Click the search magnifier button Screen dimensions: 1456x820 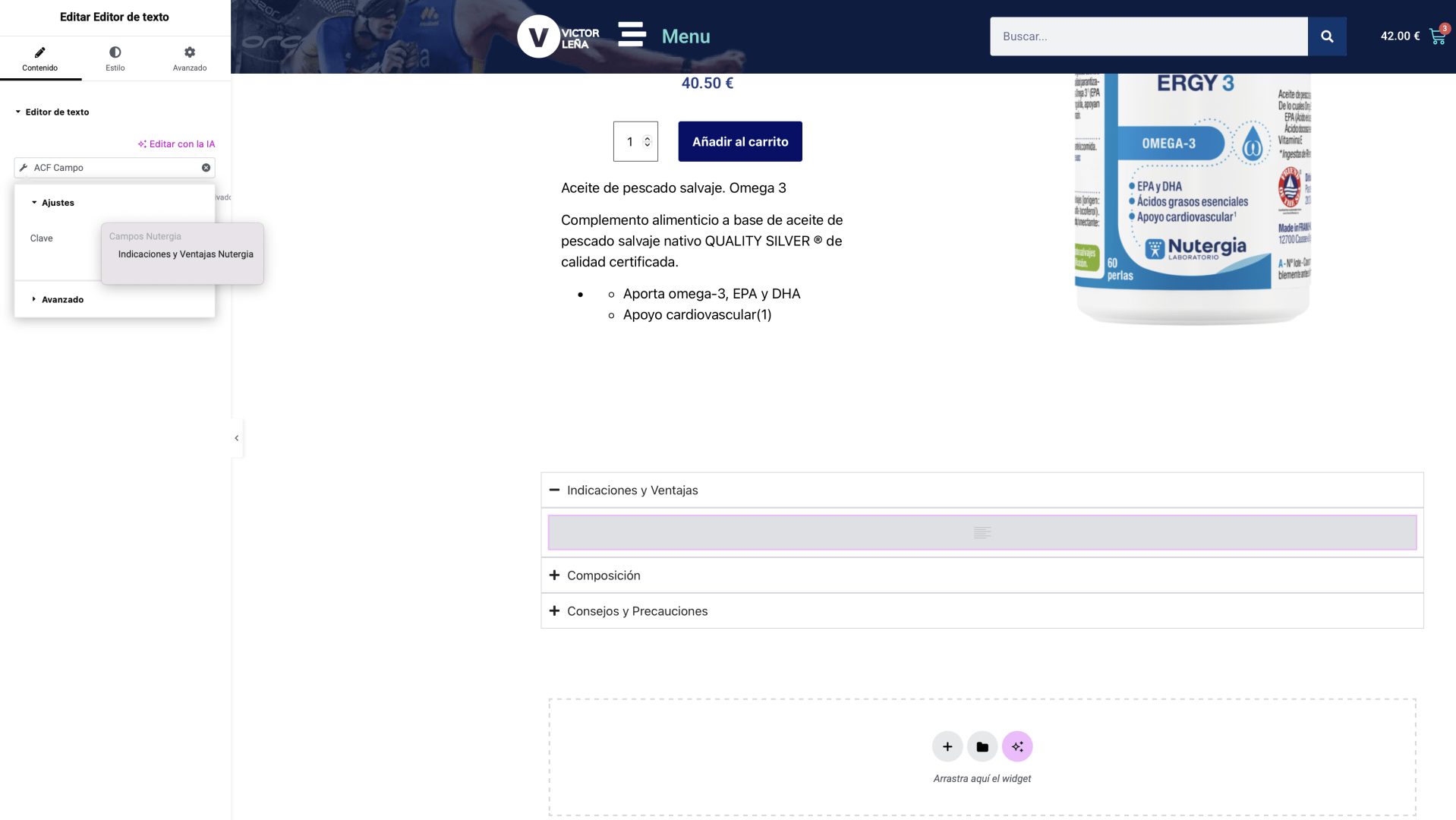(x=1326, y=36)
